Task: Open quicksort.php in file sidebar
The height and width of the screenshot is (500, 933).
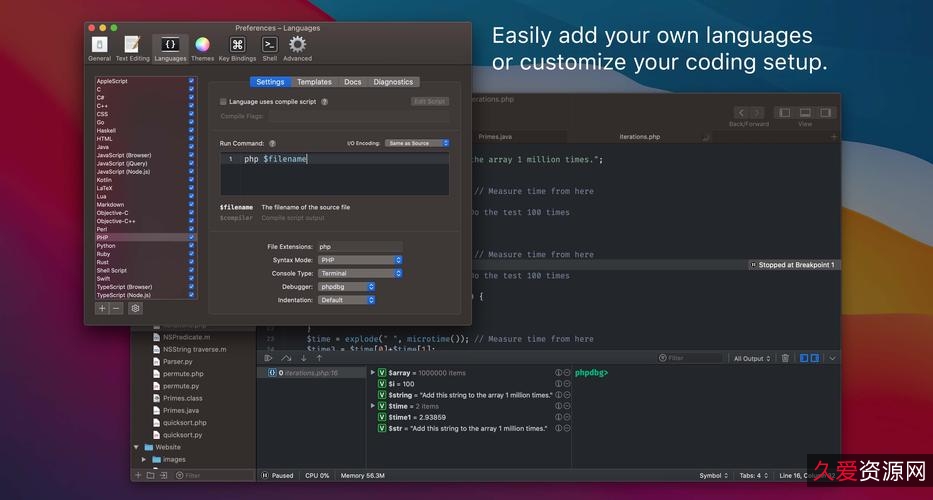Action: pos(184,422)
